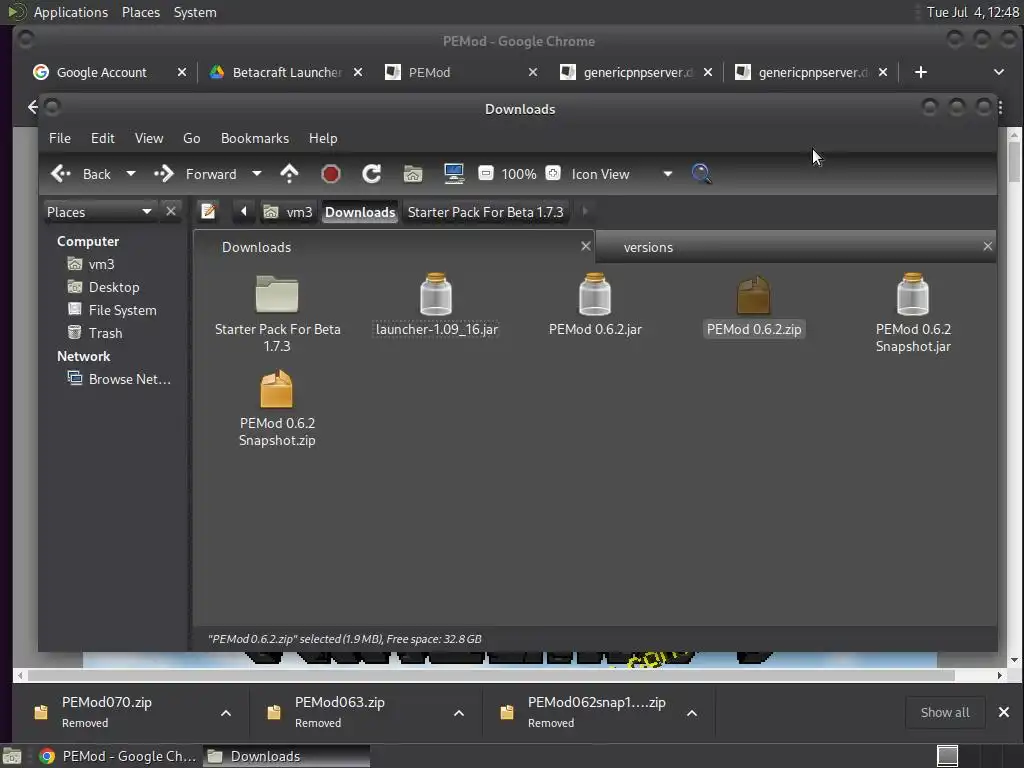The image size is (1024, 768).
Task: Open the File menu
Action: tap(59, 138)
